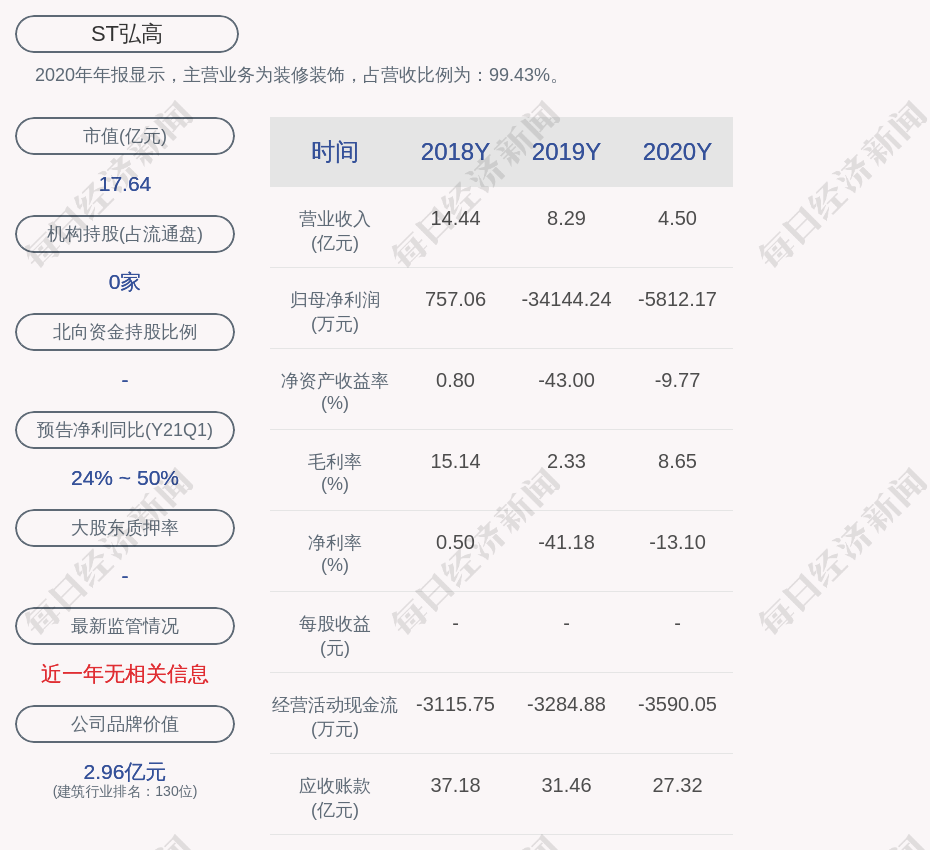Click the 净资产收益率 (%) row label
The width and height of the screenshot is (930, 850).
click(335, 391)
